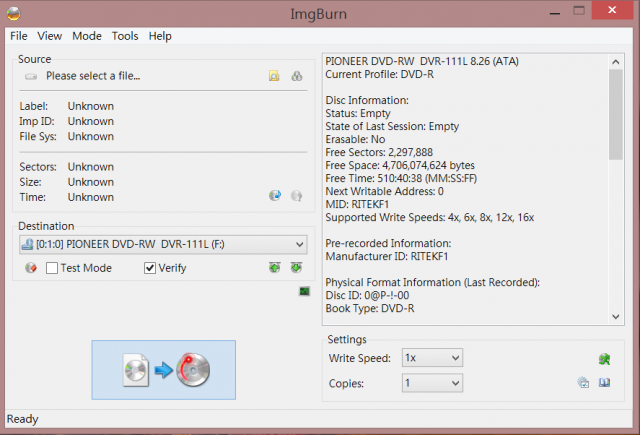Click the ImgBurn application icon in the title bar

click(14, 13)
